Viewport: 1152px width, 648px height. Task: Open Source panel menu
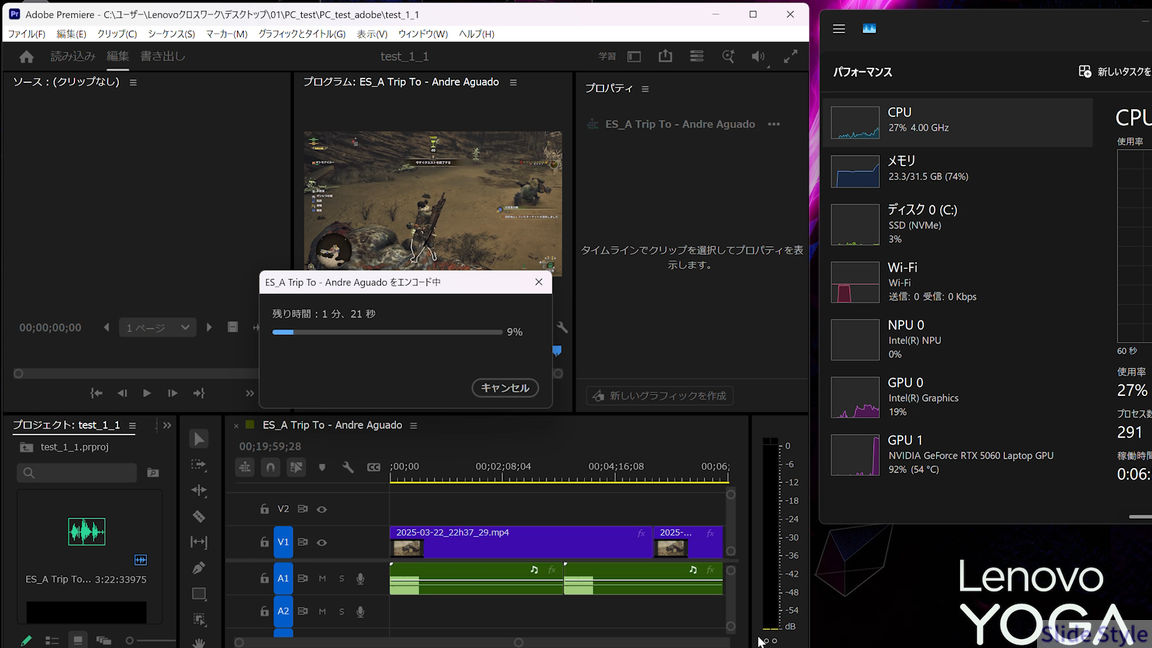[133, 82]
